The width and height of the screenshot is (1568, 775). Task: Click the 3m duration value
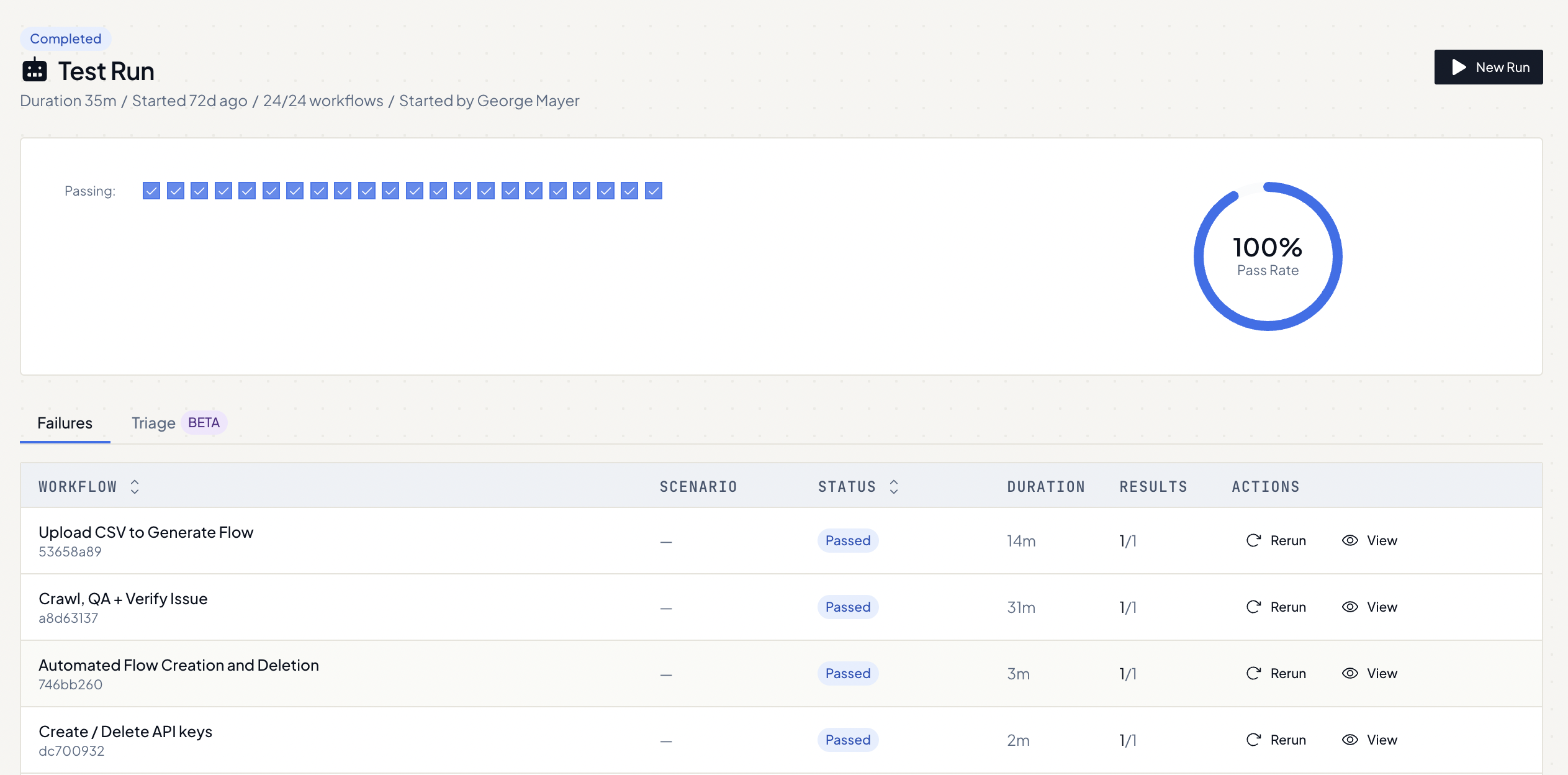click(1018, 674)
